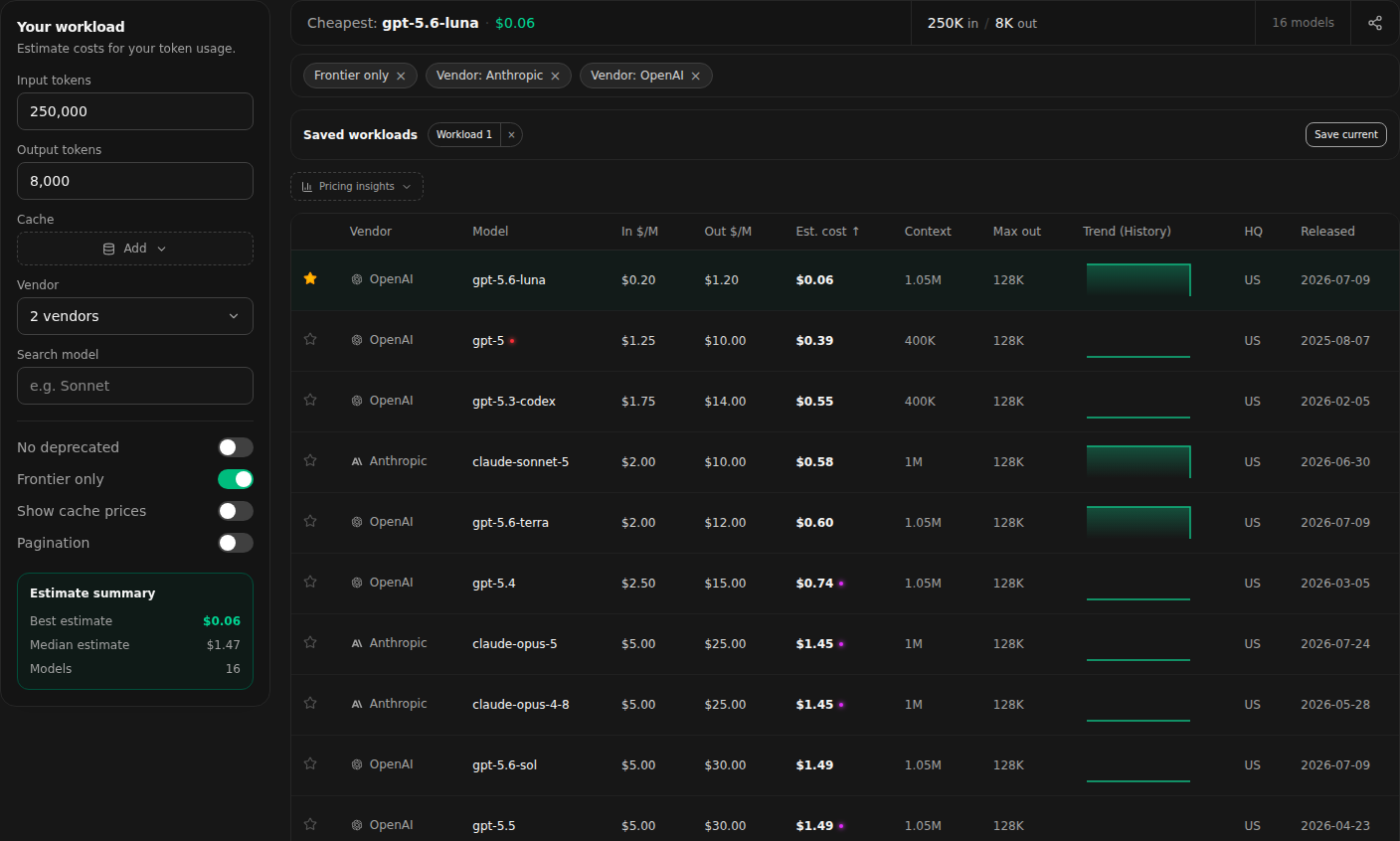Click the Best estimate $0.06 value
The height and width of the screenshot is (841, 1400).
coord(222,620)
